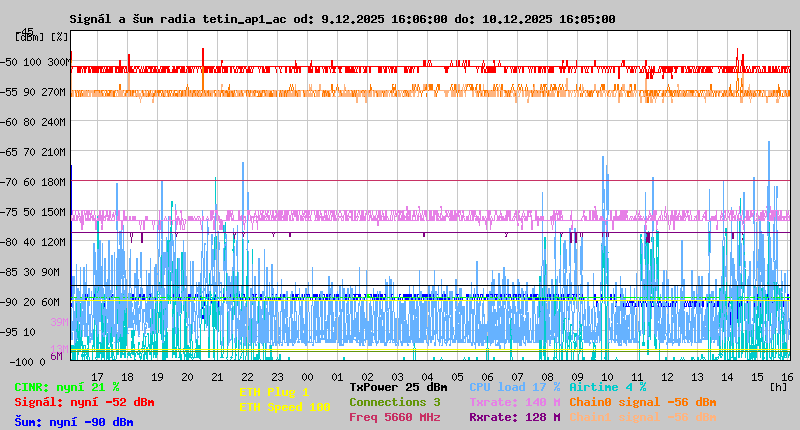Screen dimensions: 800x430
Task: Click the pink Txrate legend label
Action: click(x=514, y=402)
